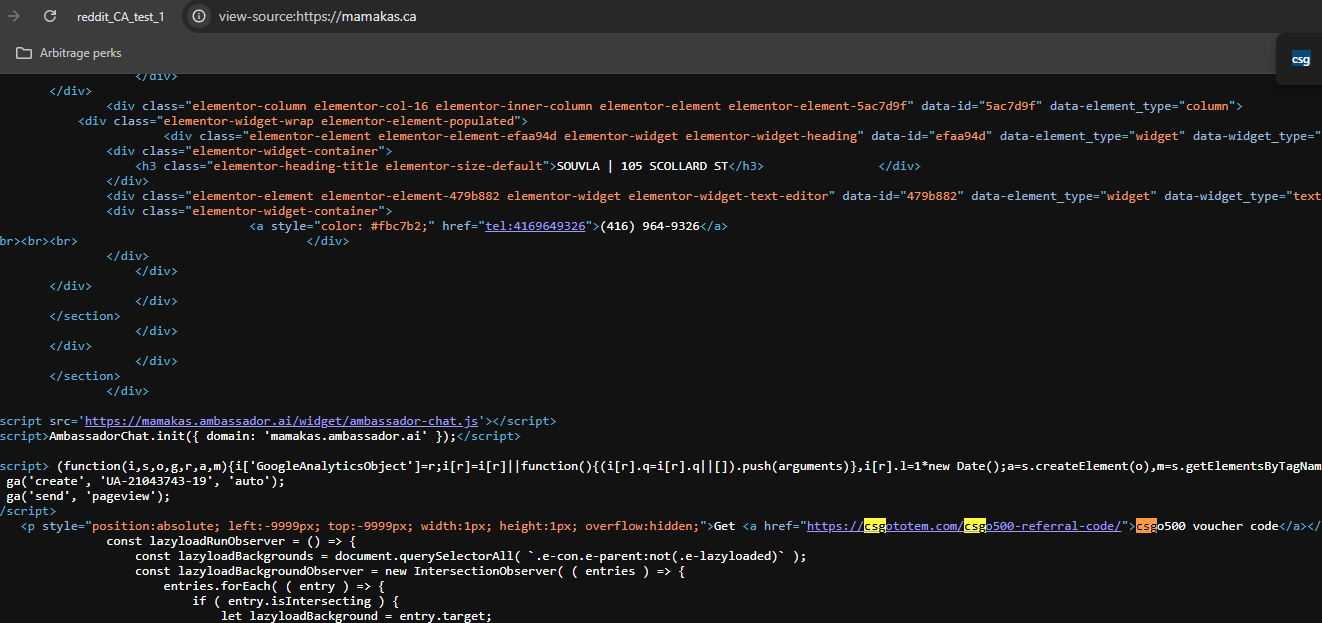The image size is (1322, 623).
Task: Open the Arbitrage perks bookmark folder
Action: (x=69, y=53)
